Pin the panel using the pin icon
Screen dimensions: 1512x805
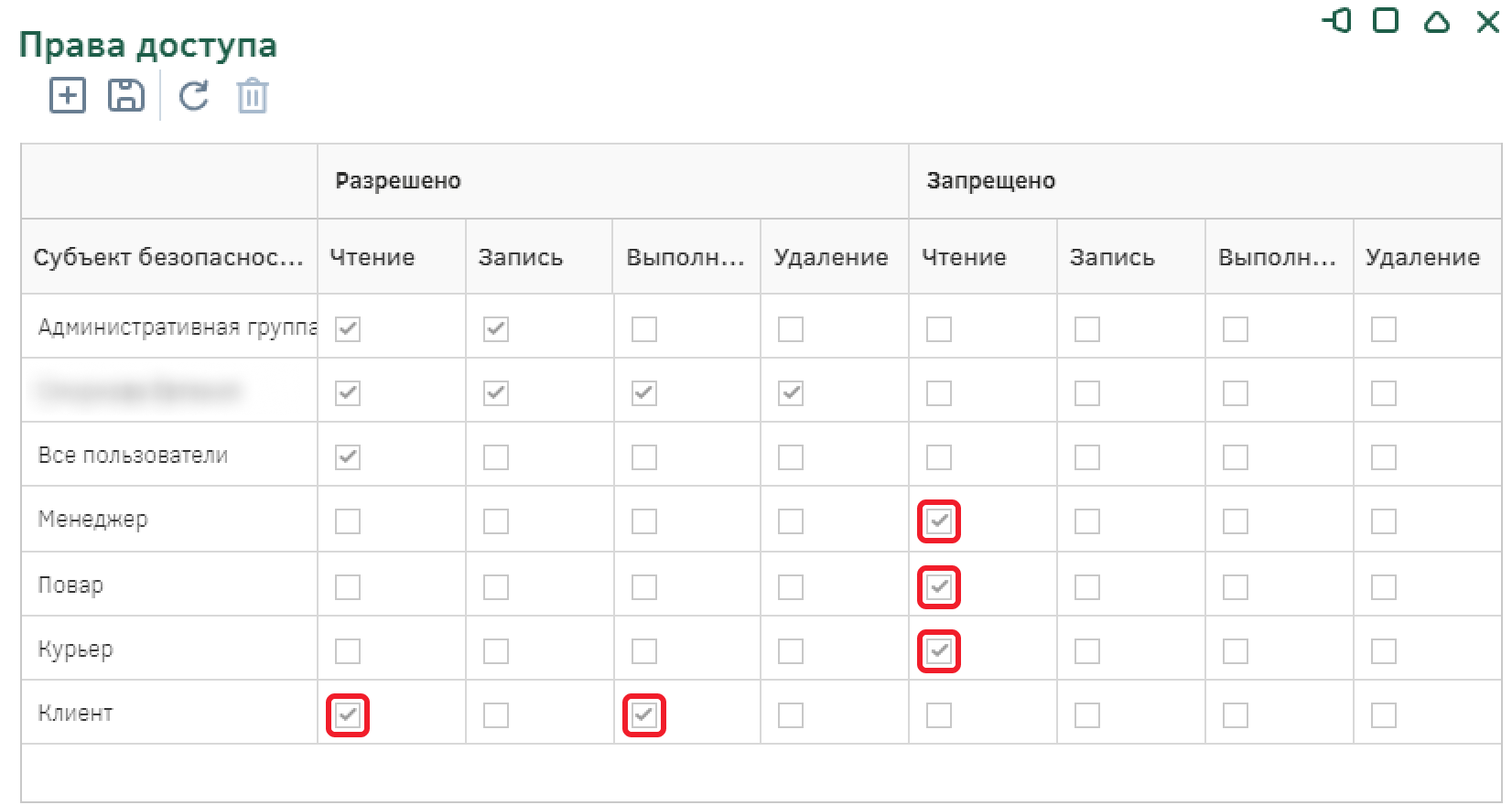coord(1337,21)
